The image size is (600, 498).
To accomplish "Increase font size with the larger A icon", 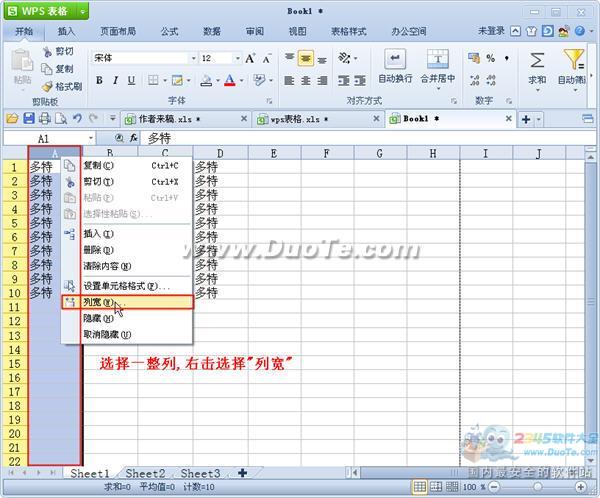I will tap(250, 59).
